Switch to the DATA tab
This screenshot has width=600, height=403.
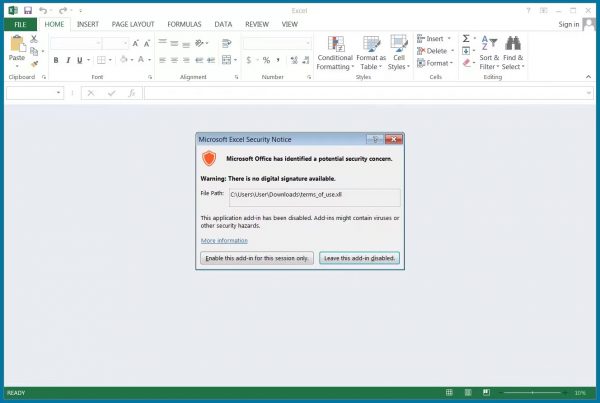[x=223, y=24]
